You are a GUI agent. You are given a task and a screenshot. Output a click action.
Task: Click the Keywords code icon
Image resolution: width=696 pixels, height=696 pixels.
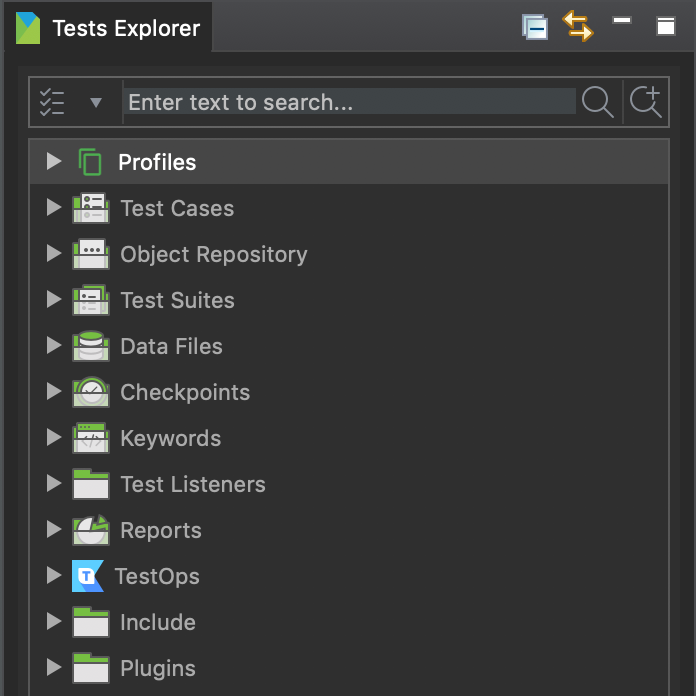[91, 438]
